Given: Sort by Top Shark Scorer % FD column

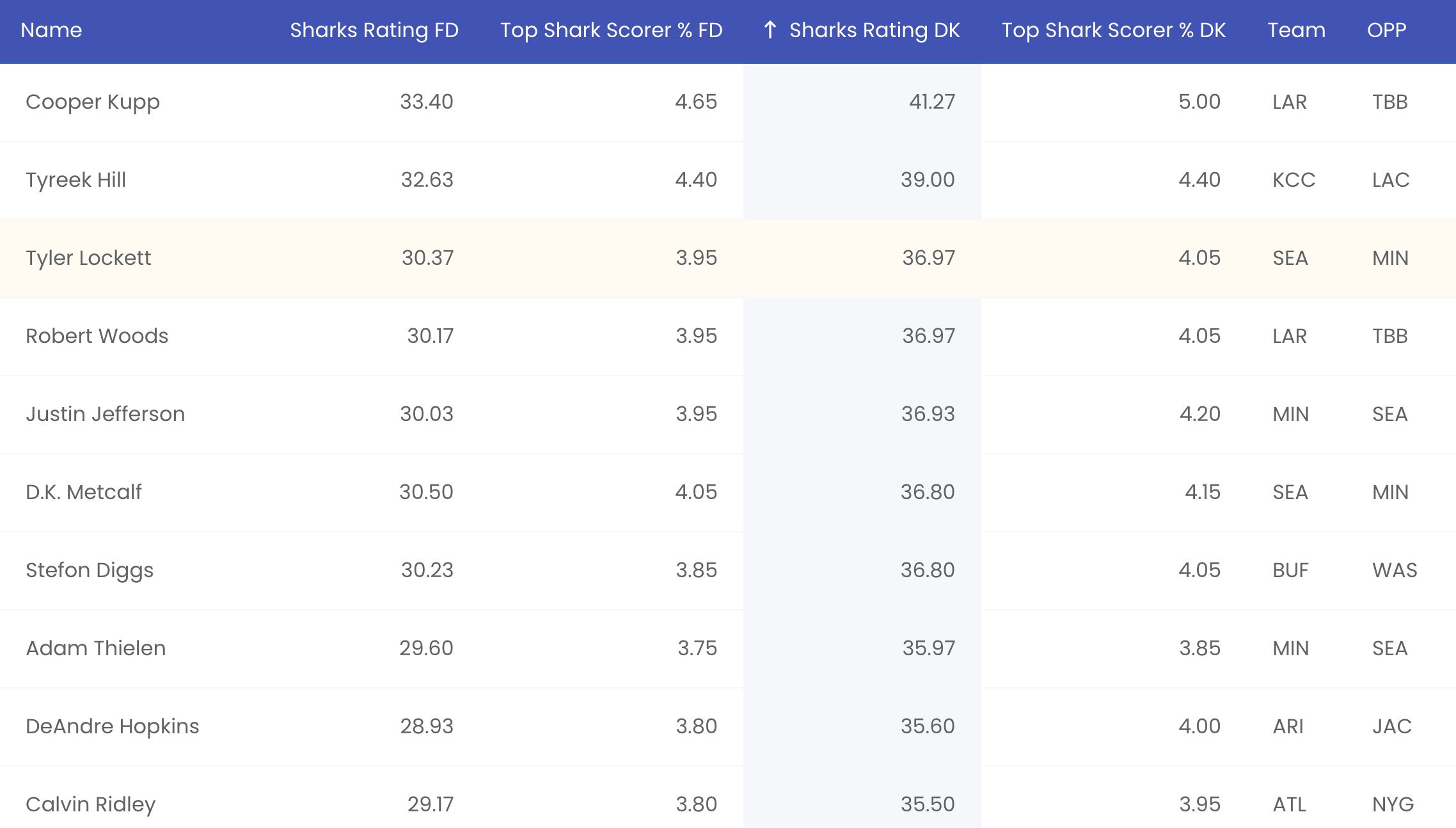Looking at the screenshot, I should click(x=611, y=30).
